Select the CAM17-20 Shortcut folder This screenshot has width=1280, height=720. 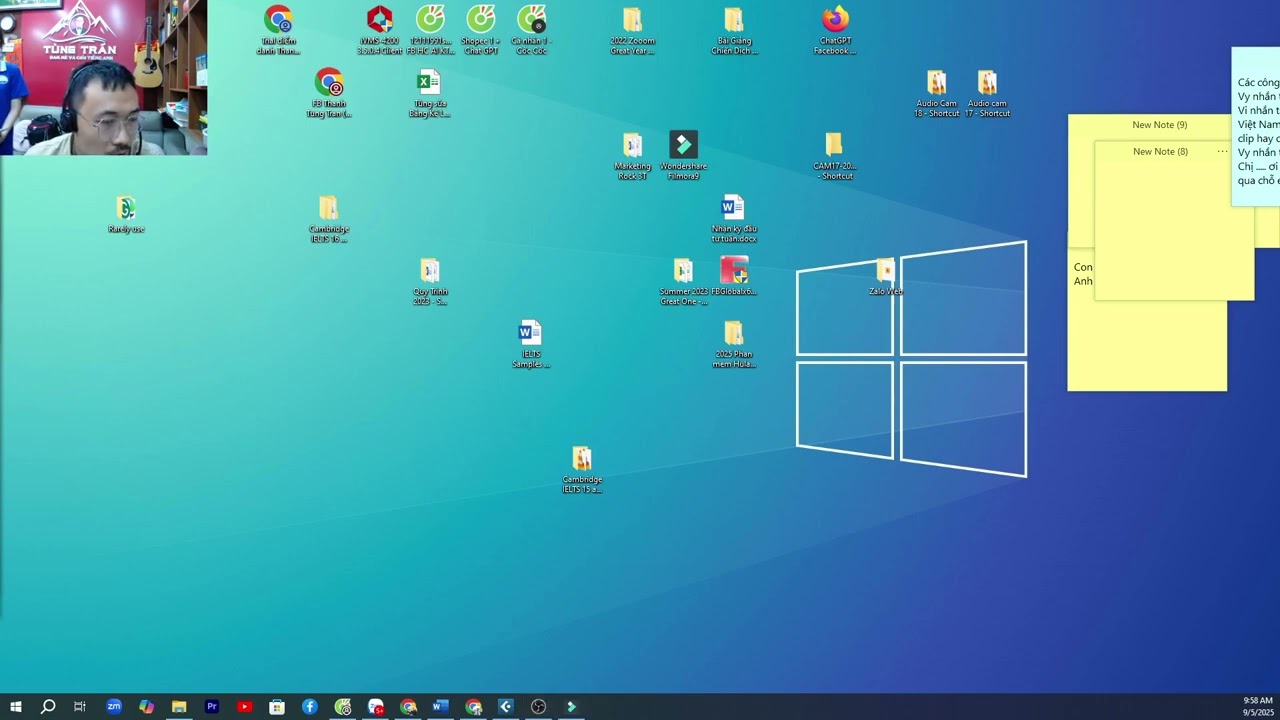pyautogui.click(x=834, y=156)
